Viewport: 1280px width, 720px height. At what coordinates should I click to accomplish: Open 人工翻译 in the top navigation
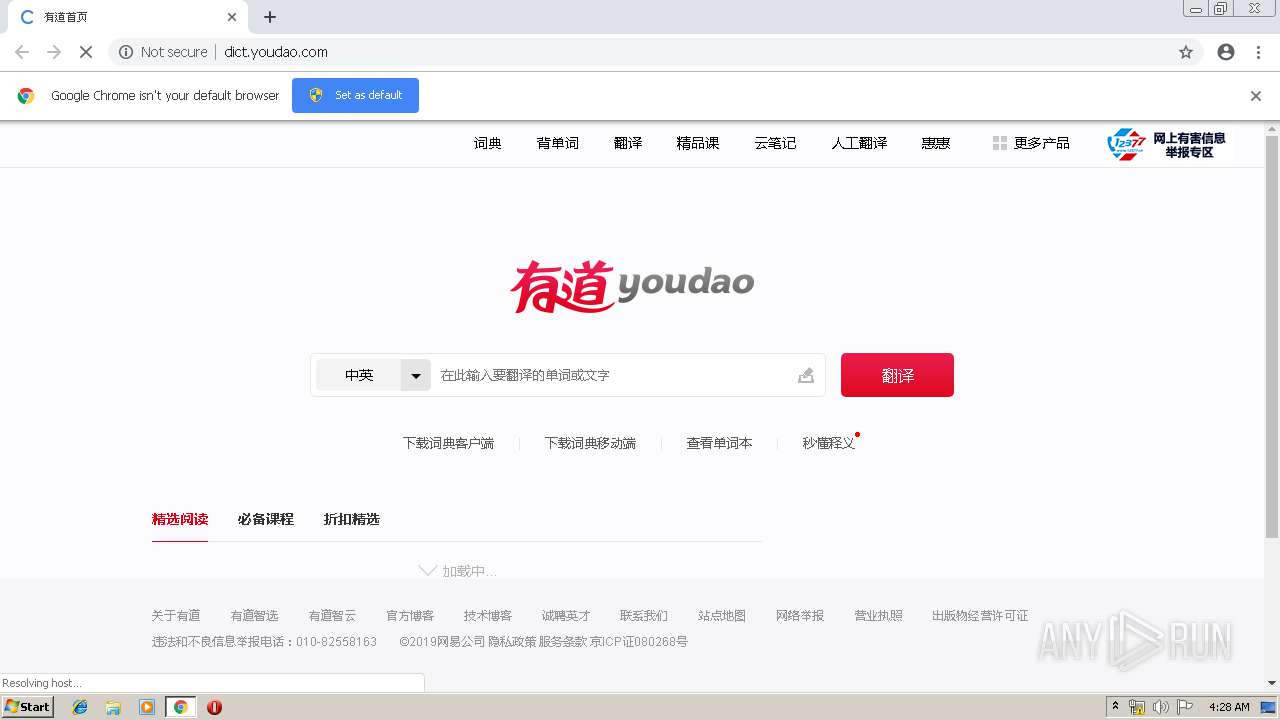click(859, 143)
